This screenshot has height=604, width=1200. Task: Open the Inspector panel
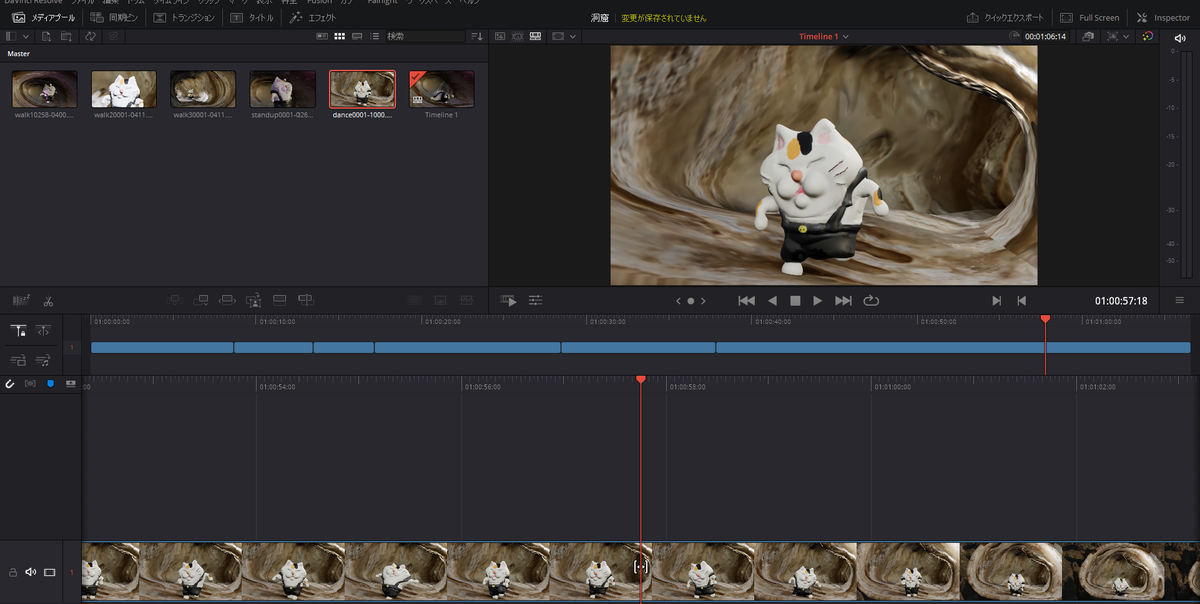pos(1163,18)
